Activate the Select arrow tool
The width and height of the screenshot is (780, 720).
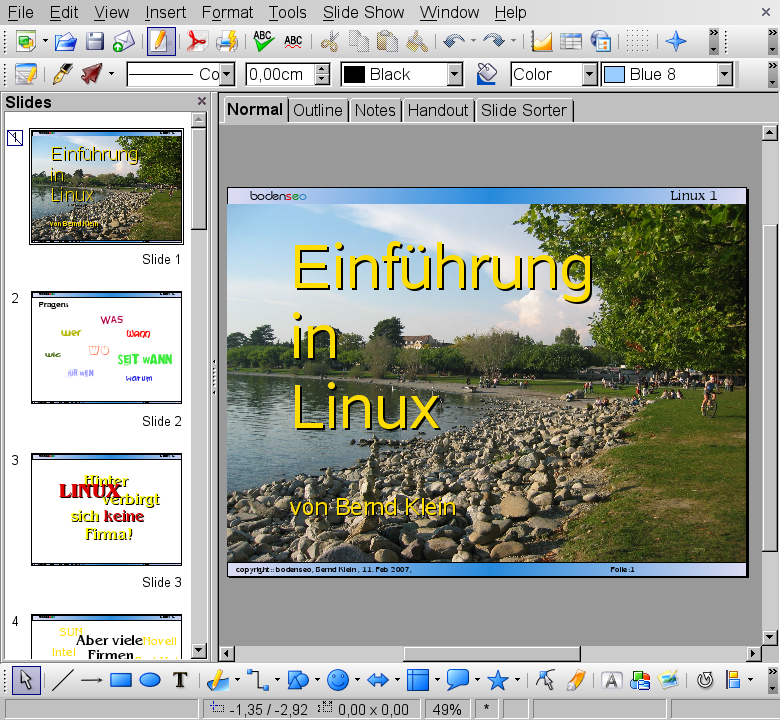coord(26,680)
